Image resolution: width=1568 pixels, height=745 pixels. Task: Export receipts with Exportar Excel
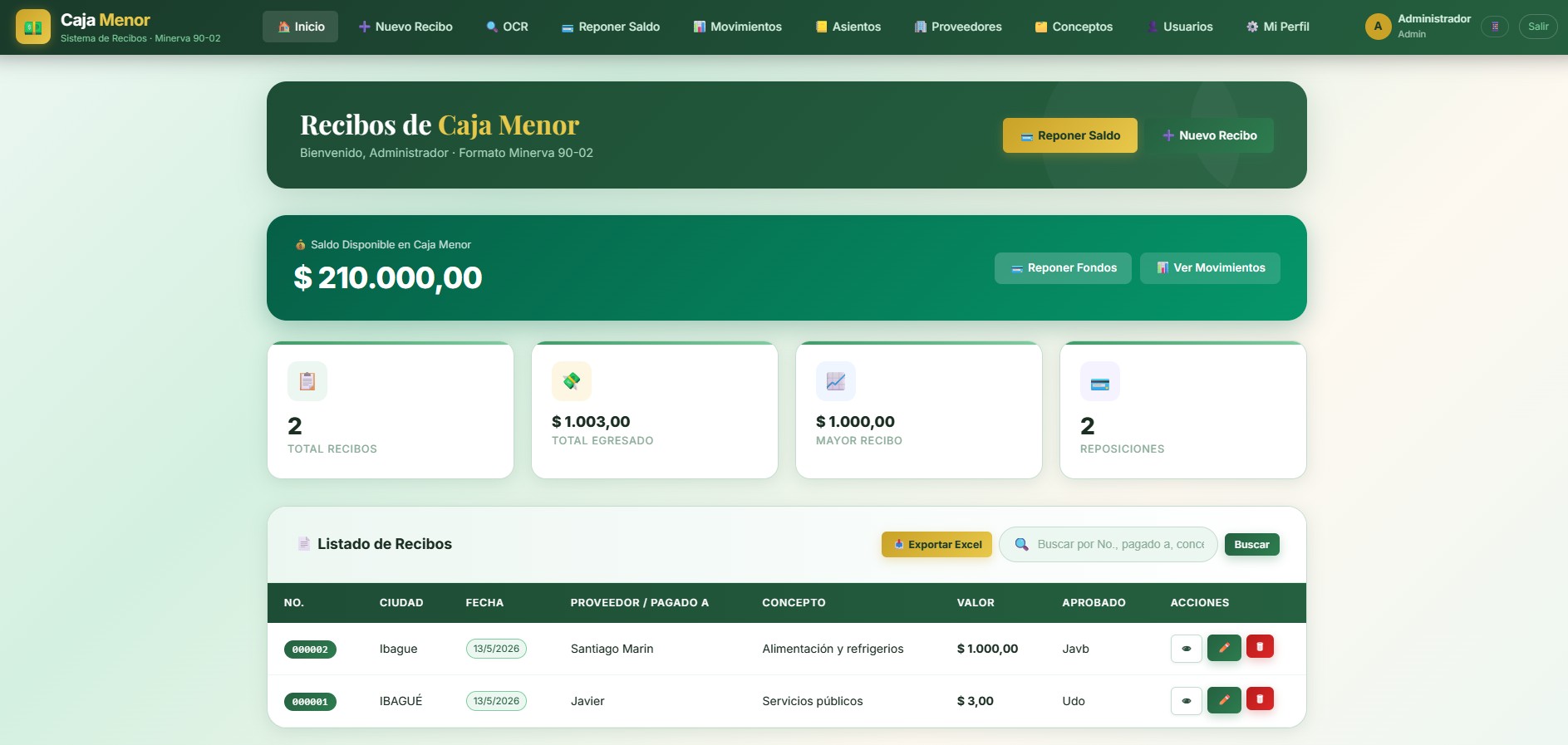point(936,545)
